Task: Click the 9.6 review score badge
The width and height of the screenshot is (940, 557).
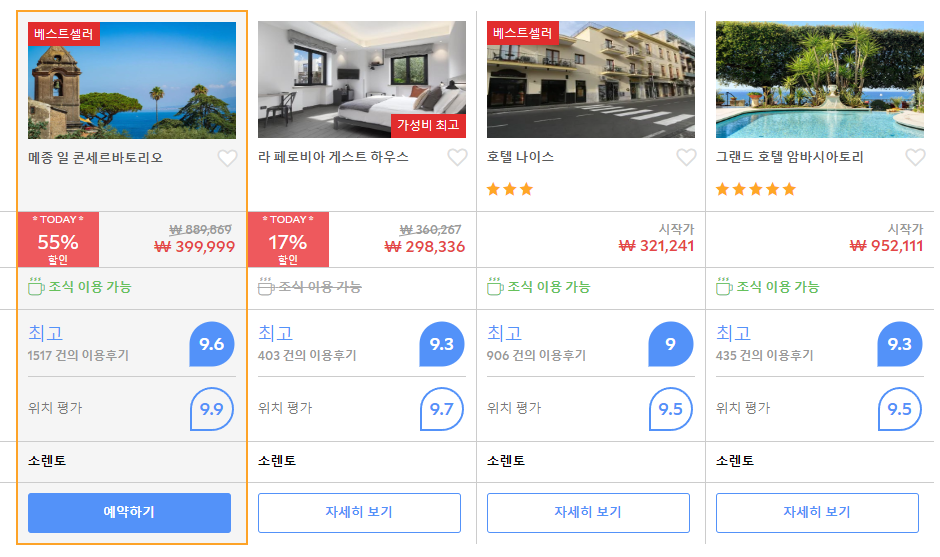Action: (212, 344)
